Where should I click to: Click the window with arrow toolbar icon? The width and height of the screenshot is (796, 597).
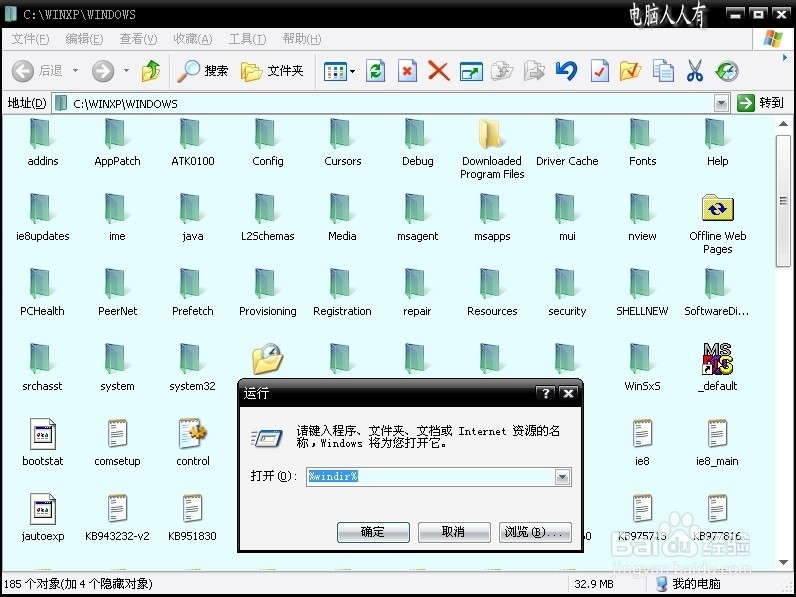coord(471,71)
